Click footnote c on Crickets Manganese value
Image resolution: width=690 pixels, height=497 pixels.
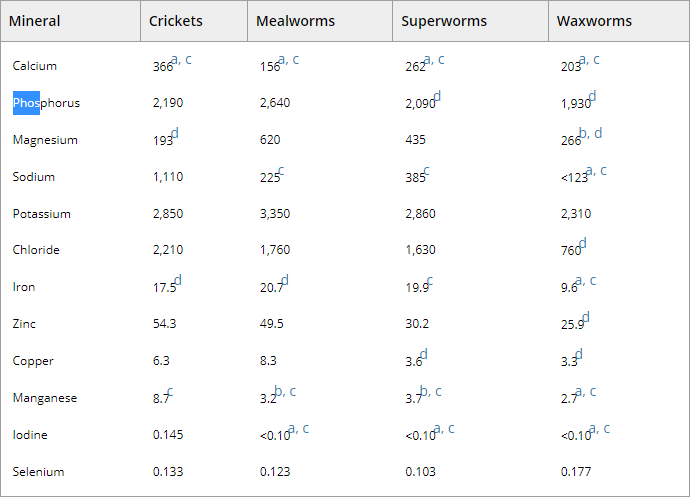[x=170, y=391]
